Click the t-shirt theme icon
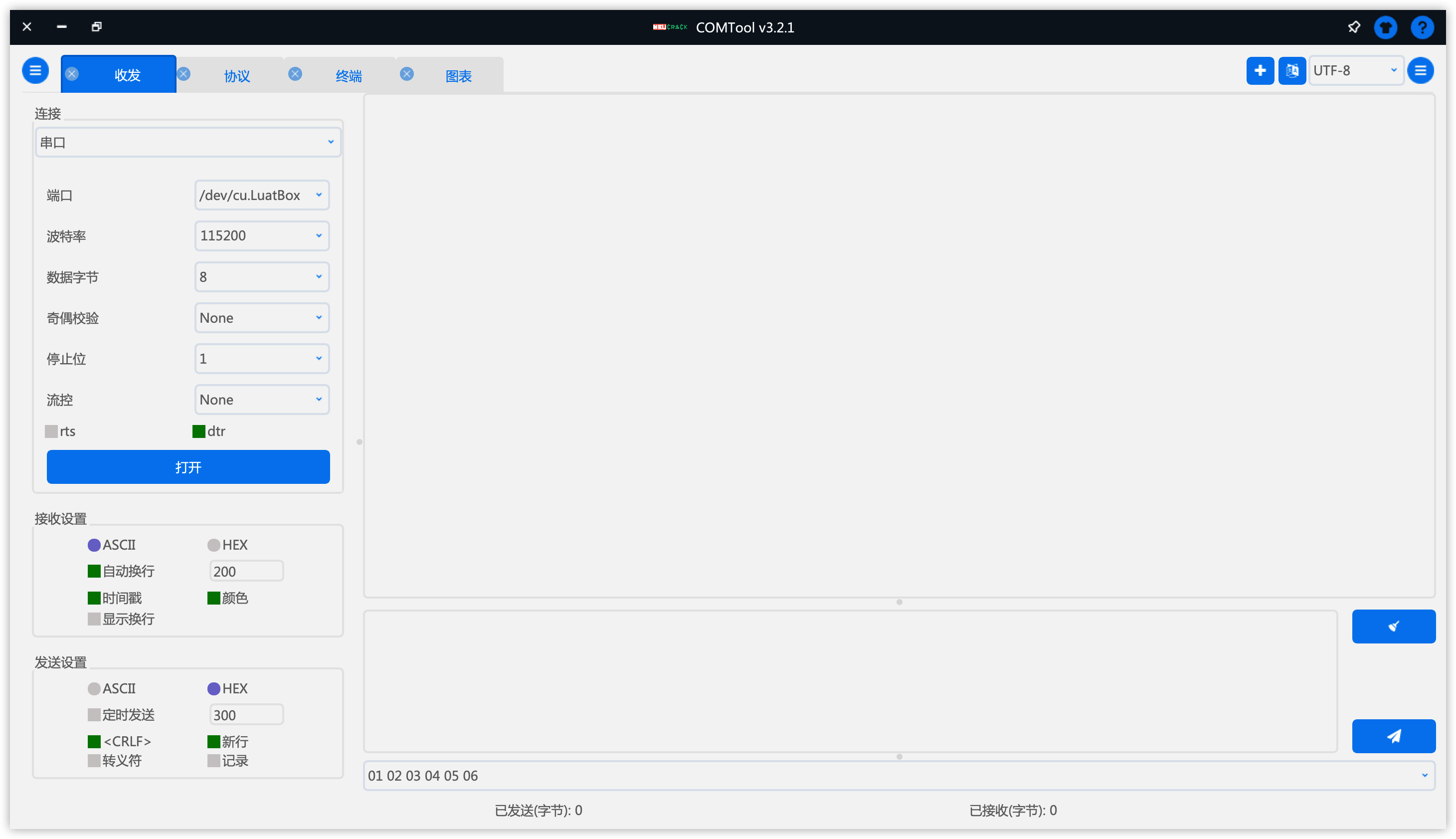This screenshot has height=839, width=1456. [1386, 27]
